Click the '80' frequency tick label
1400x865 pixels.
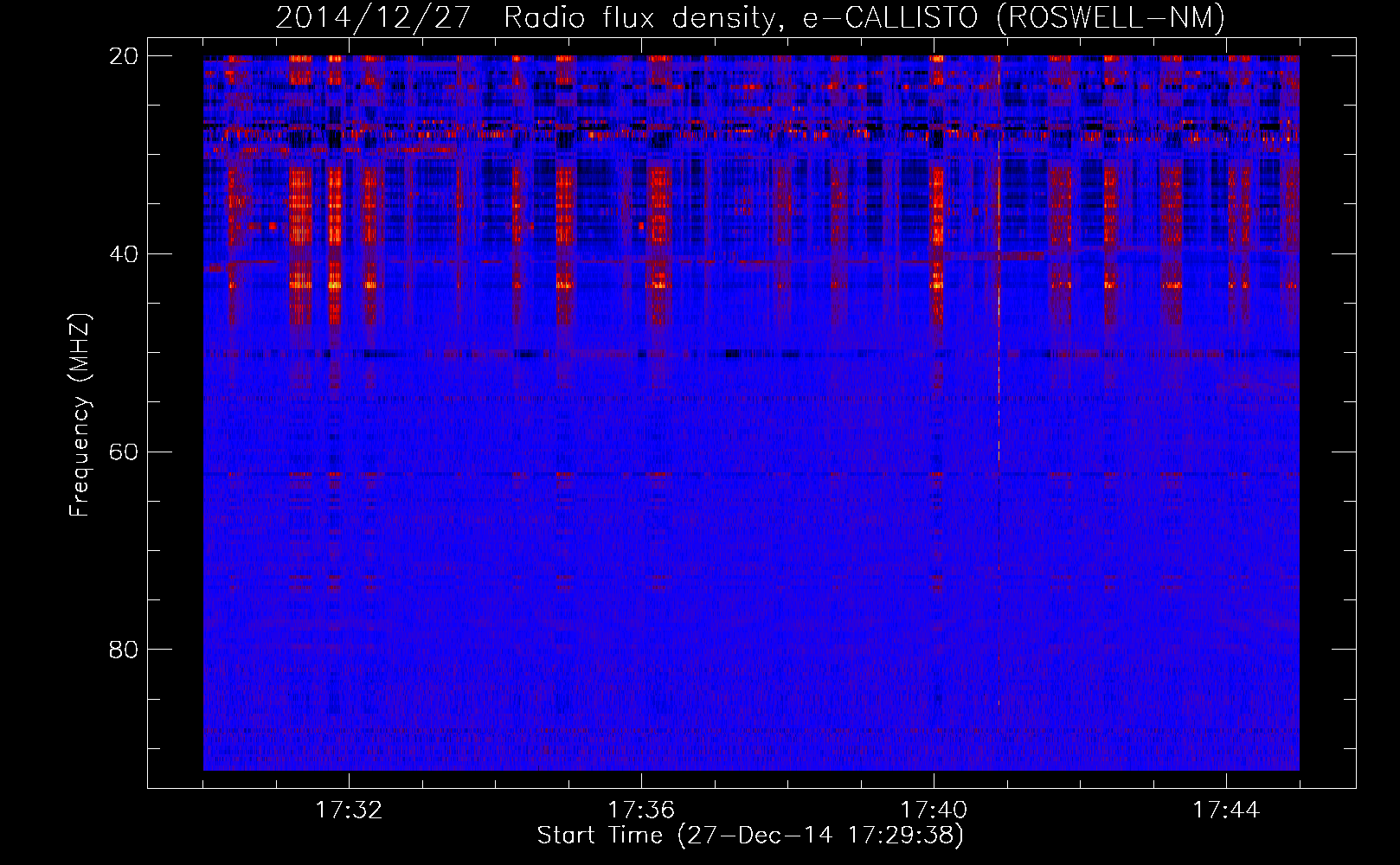[x=124, y=650]
